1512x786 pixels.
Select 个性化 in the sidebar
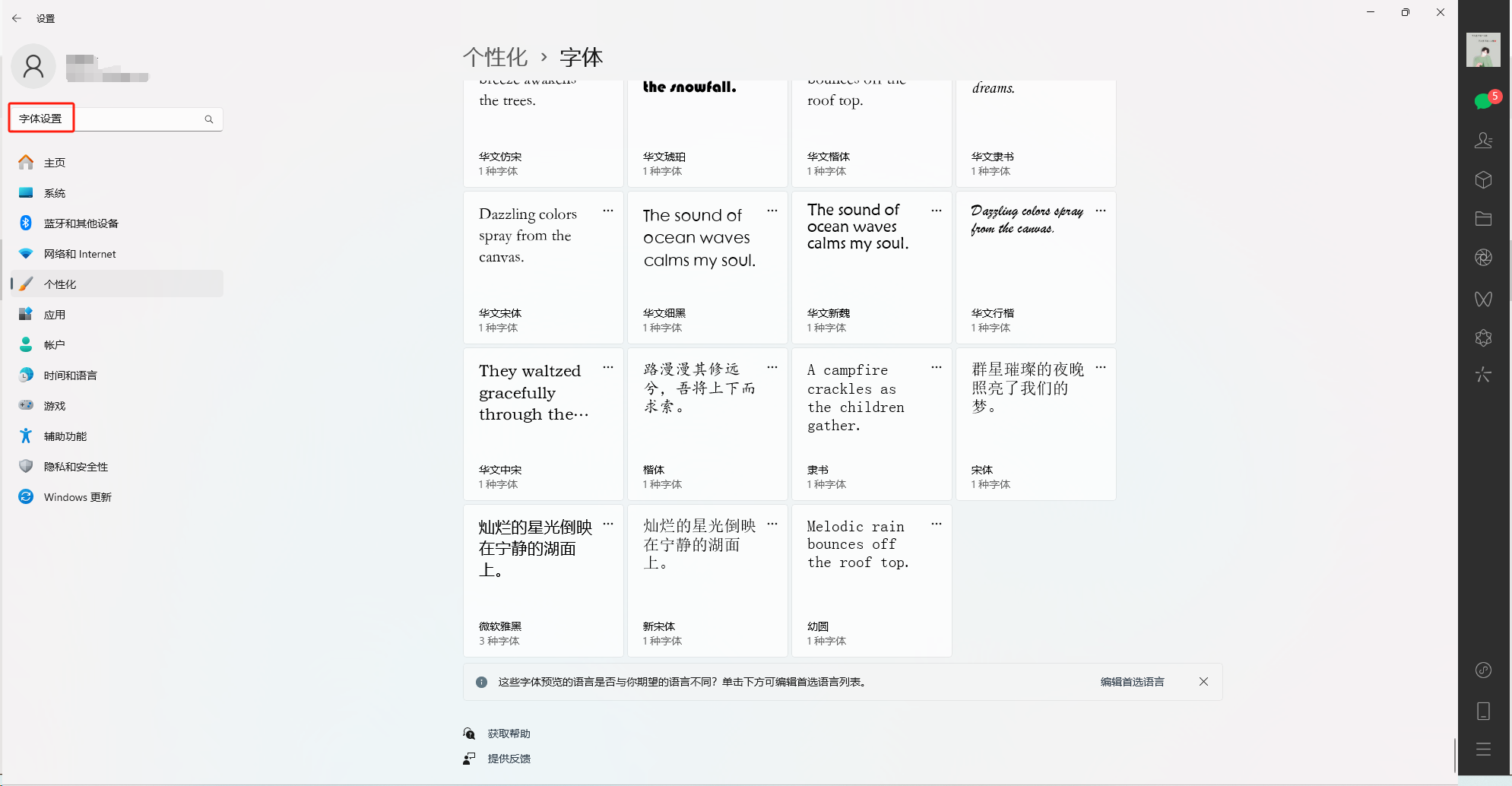pos(116,284)
